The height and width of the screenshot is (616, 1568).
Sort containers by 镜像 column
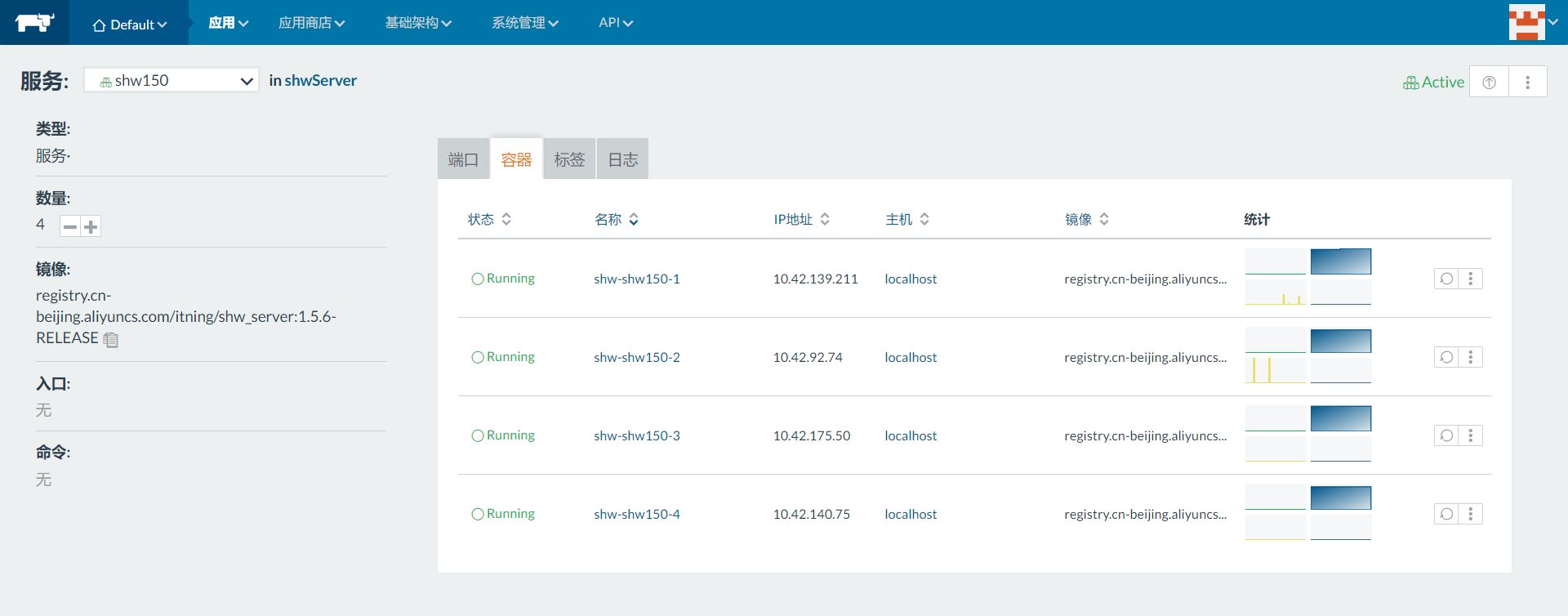click(1087, 219)
